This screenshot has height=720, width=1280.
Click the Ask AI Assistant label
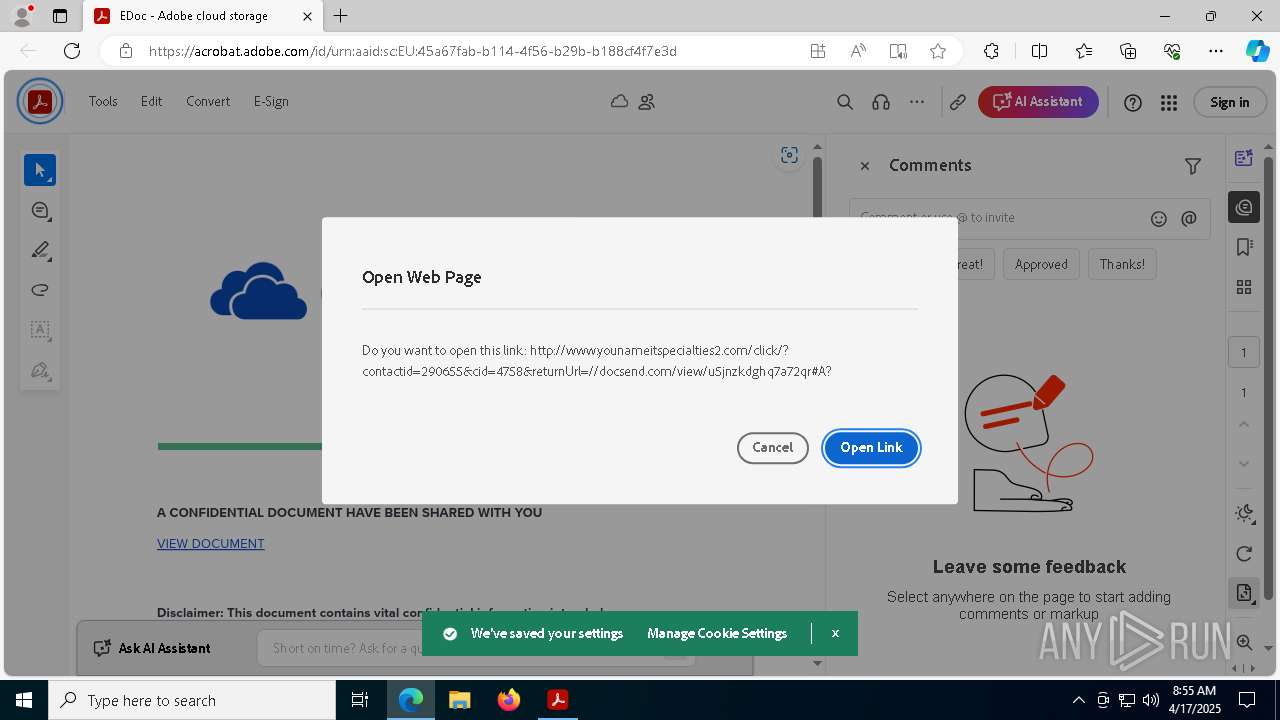point(164,648)
